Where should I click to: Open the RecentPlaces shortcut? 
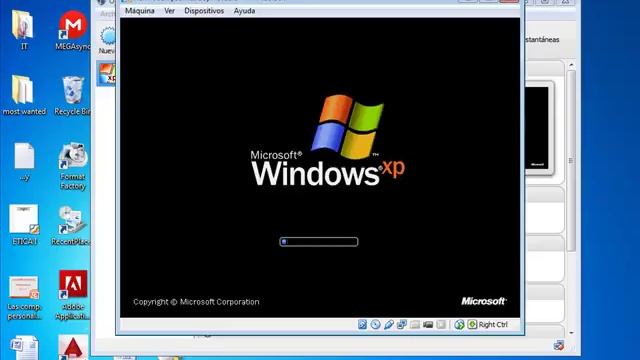71,226
